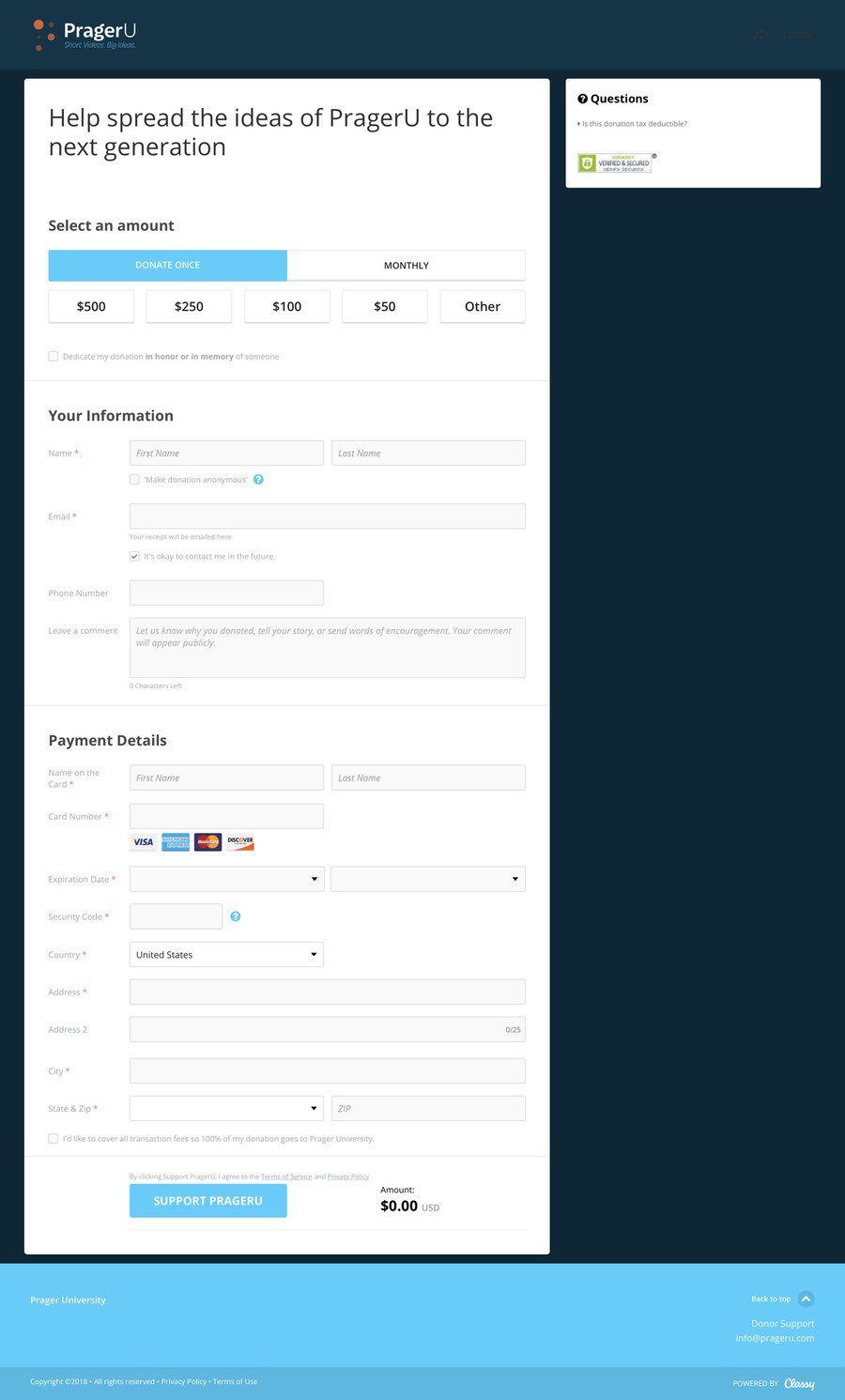The image size is (845, 1400).
Task: Focus the First Name field under Your Information
Action: pos(226,453)
